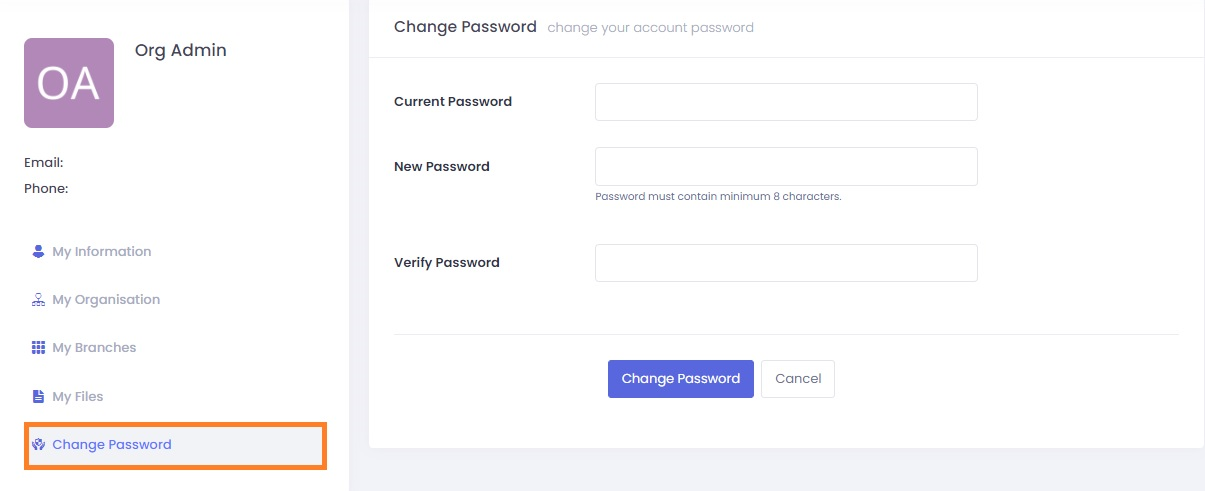Click the sidebar Change Password icon

39,445
